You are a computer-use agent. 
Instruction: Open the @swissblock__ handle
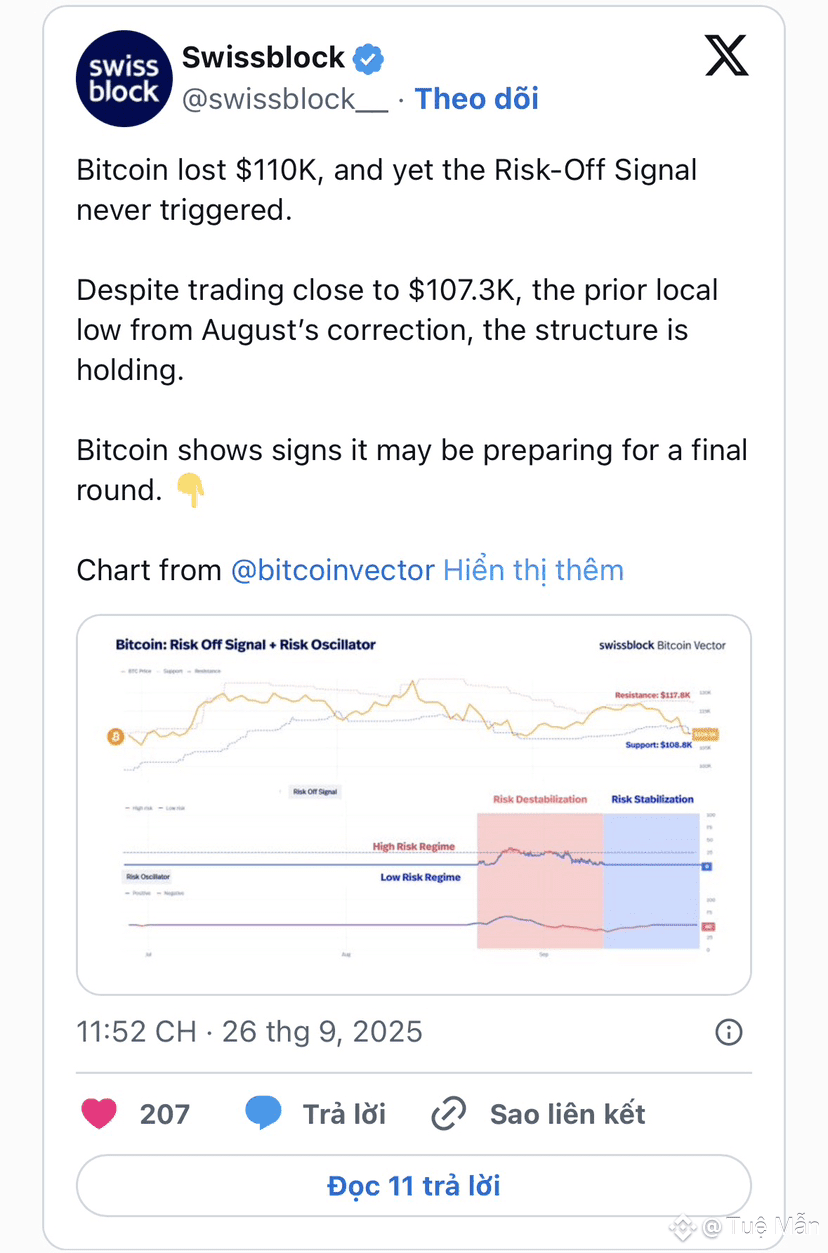[x=284, y=99]
